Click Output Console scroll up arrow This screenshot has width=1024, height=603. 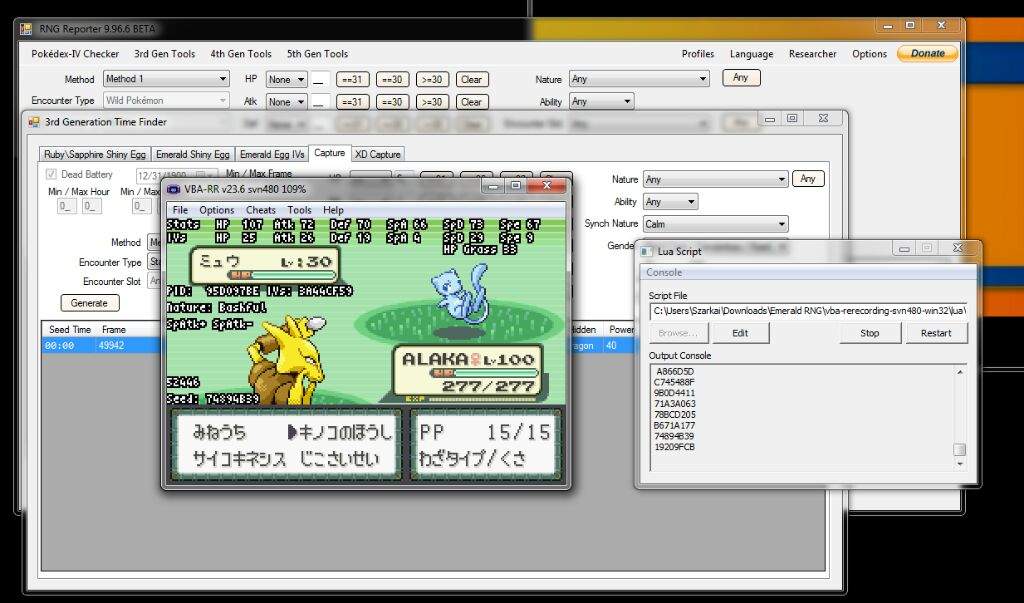959,372
